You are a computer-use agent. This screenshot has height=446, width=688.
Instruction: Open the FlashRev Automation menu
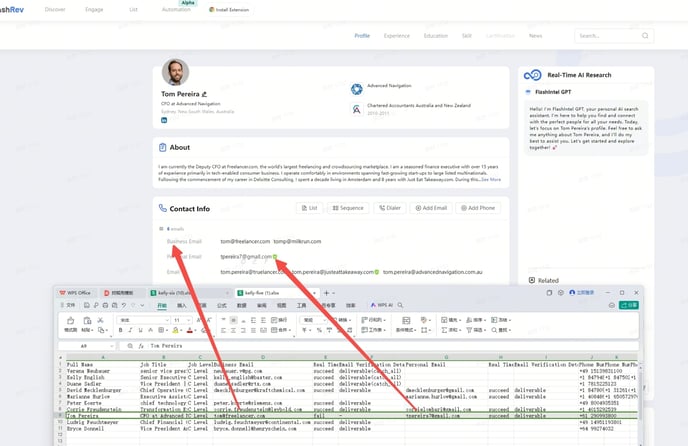(x=176, y=9)
